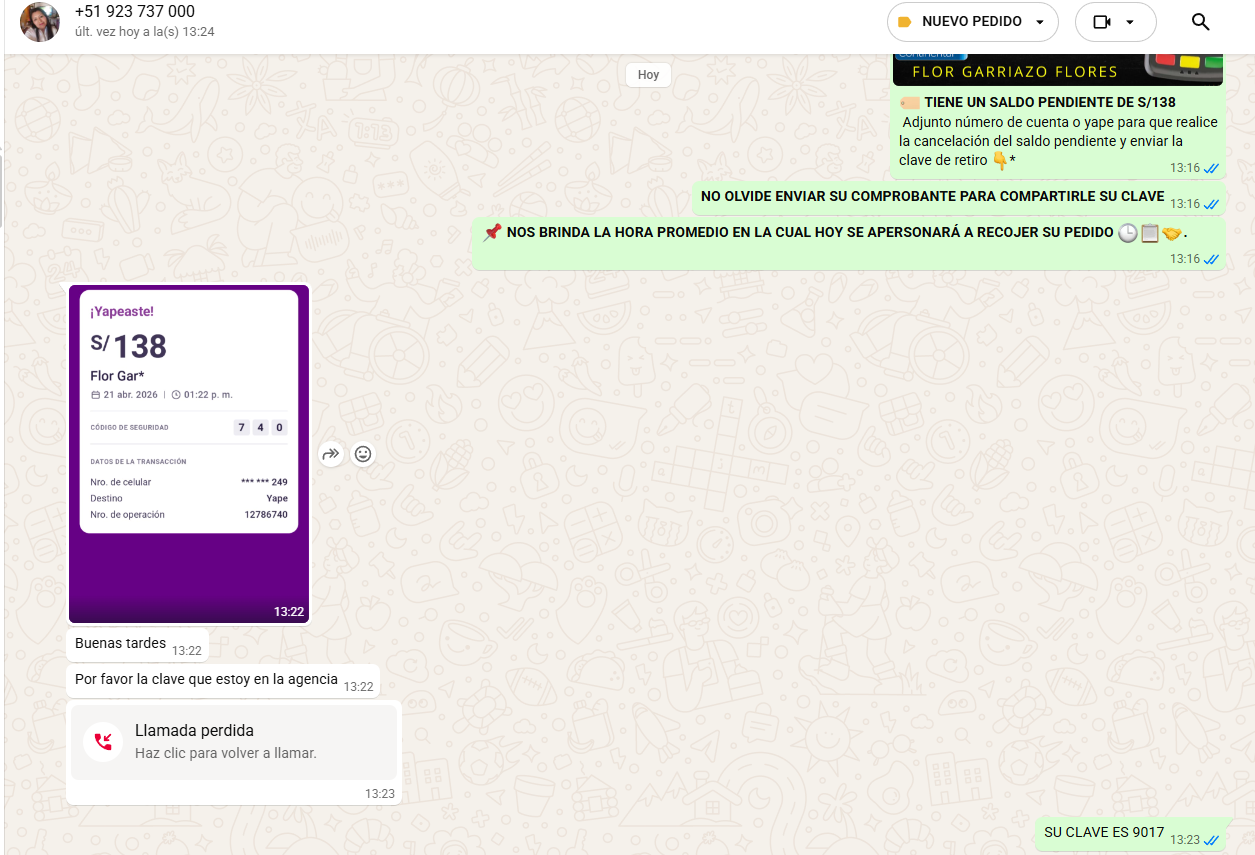The height and width of the screenshot is (855, 1255).
Task: Click Llamada perdida to call back
Action: (194, 731)
